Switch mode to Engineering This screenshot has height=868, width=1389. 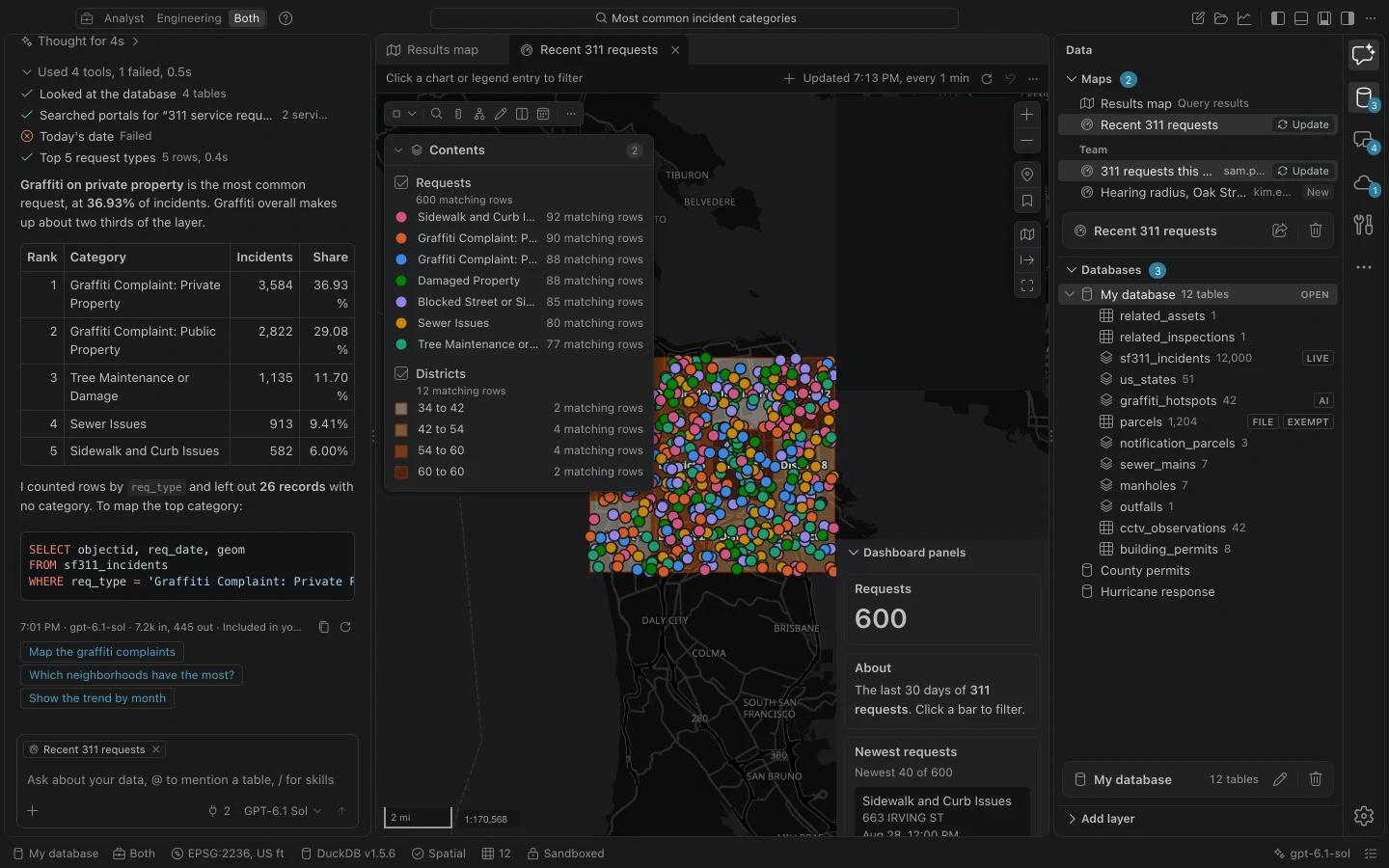click(x=189, y=18)
